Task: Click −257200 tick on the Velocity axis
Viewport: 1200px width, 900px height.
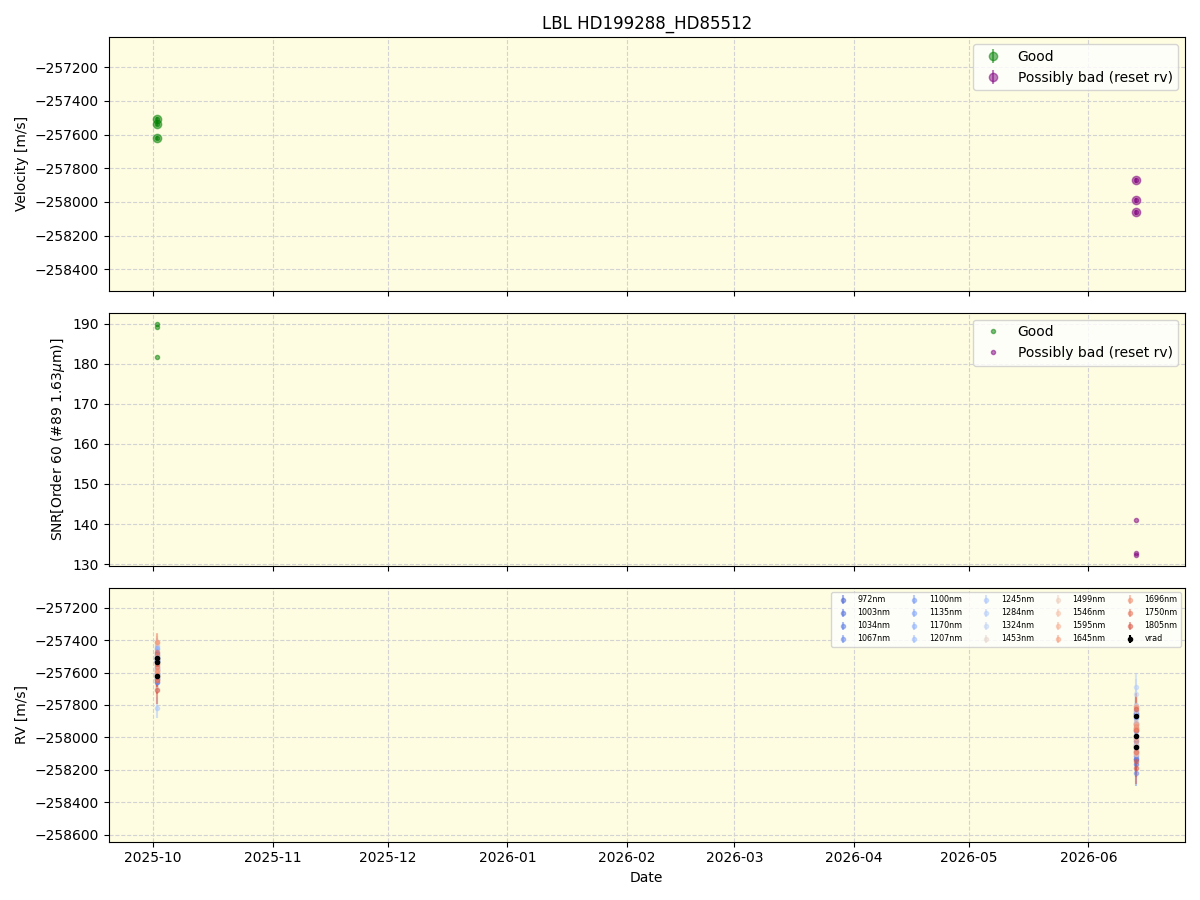Action: 67,68
